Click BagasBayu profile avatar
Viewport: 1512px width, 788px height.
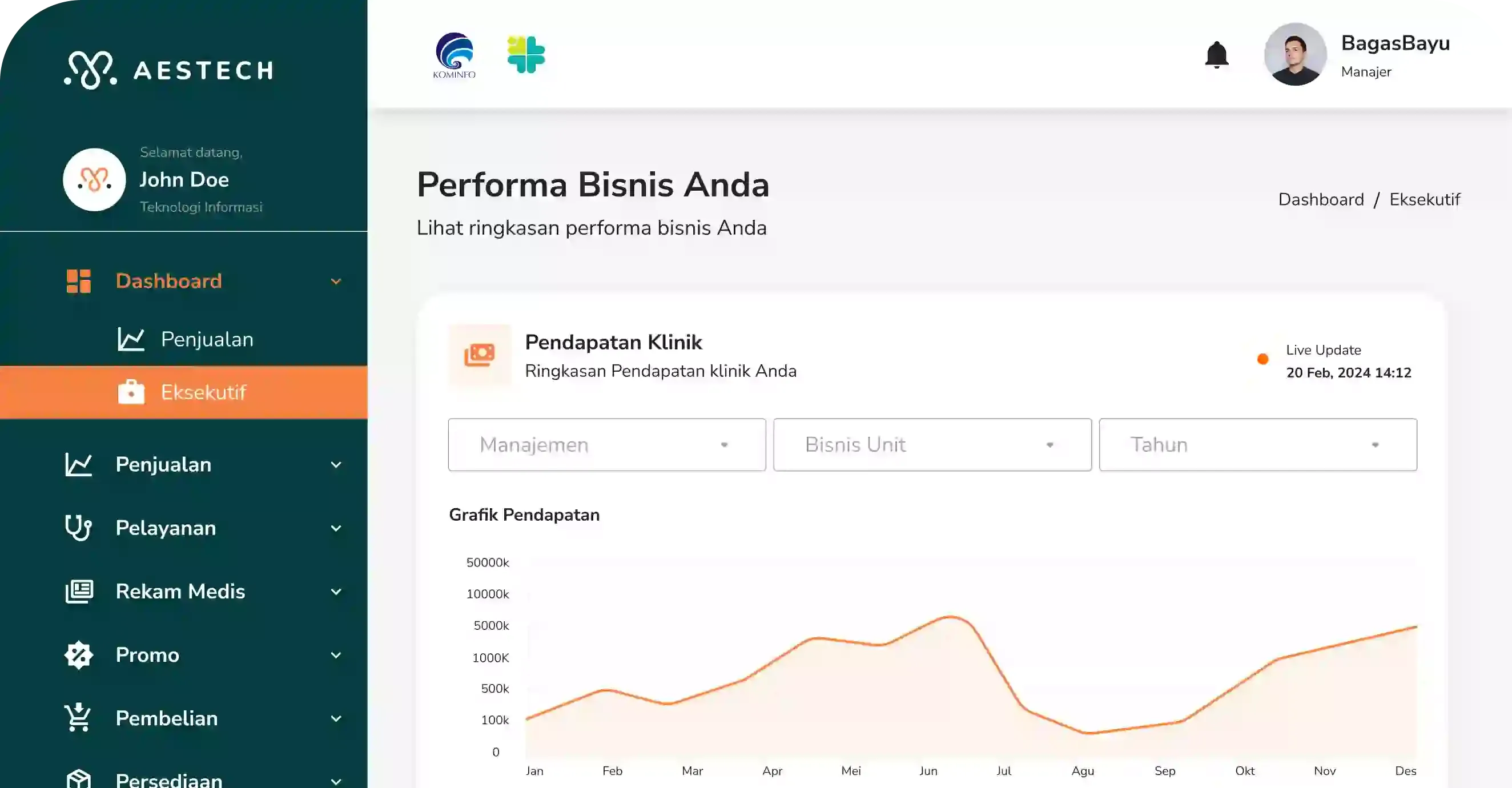[1295, 55]
